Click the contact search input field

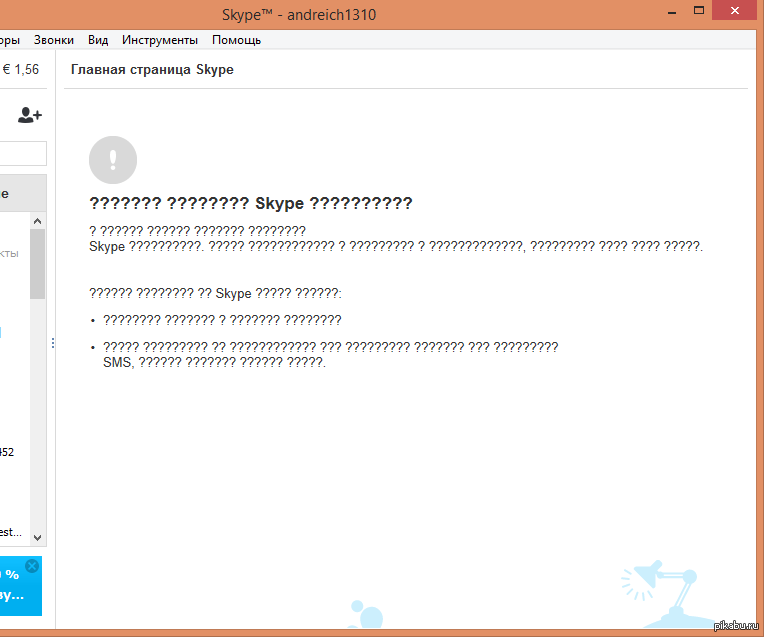[22, 153]
